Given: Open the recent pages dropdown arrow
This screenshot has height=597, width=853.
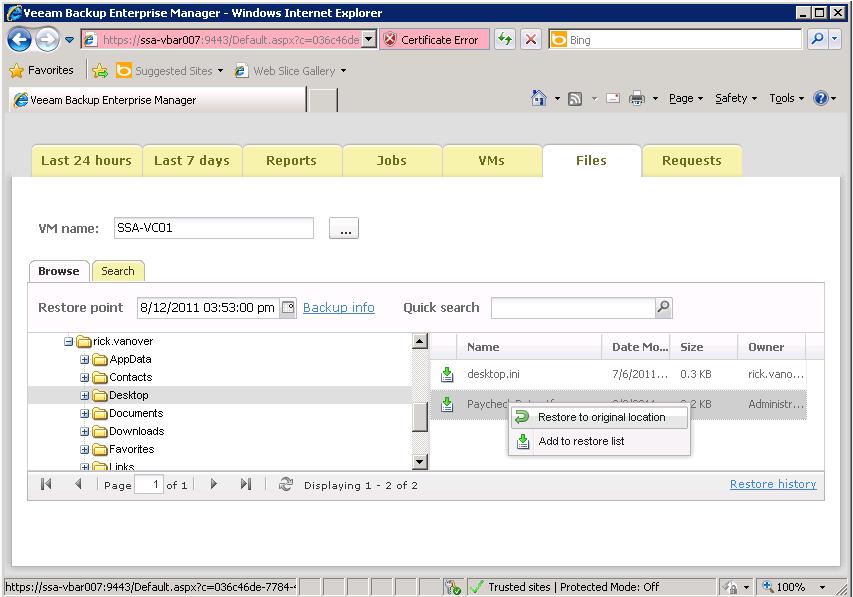Looking at the screenshot, I should click(69, 40).
